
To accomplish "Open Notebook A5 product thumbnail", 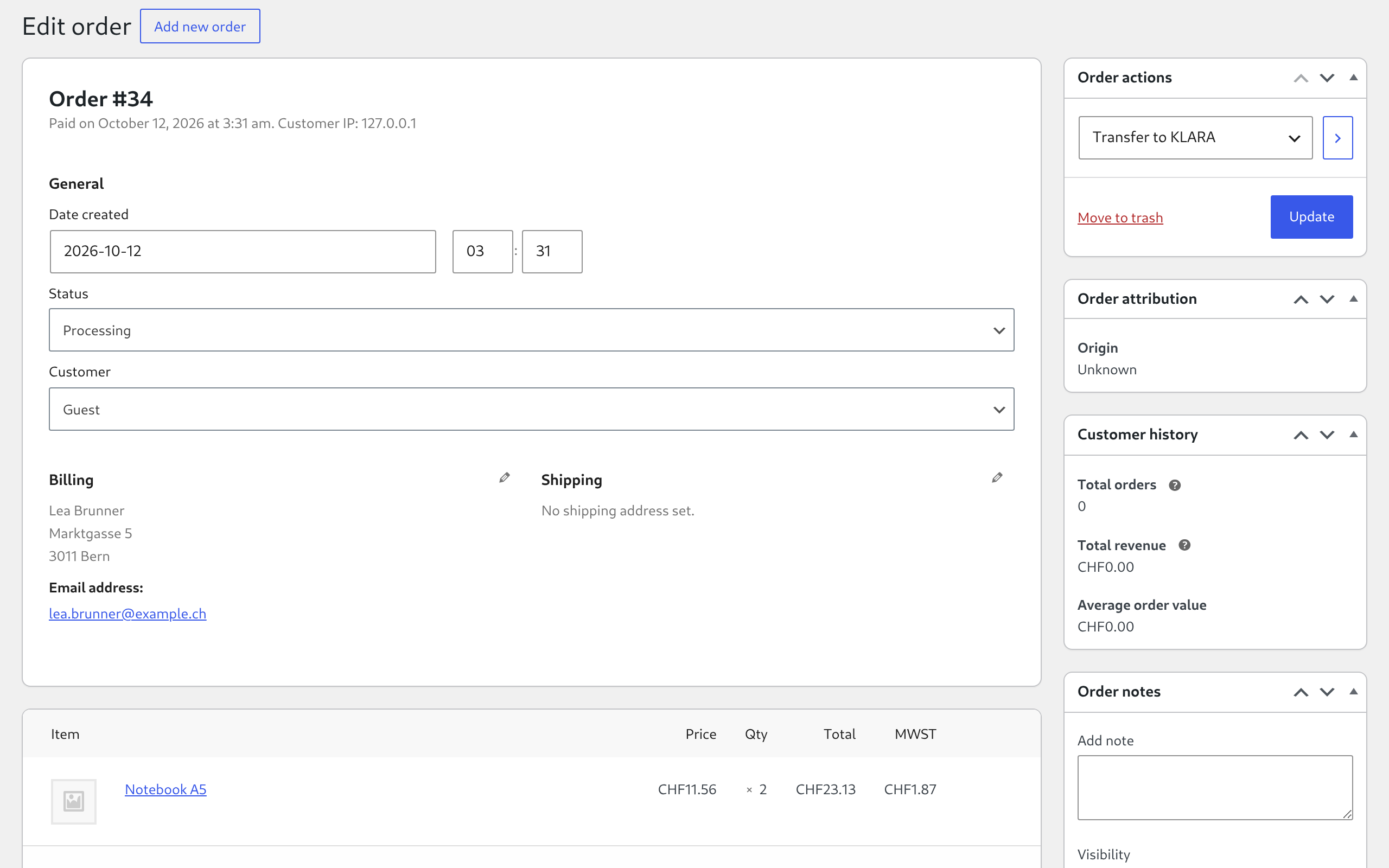I will click(x=73, y=801).
